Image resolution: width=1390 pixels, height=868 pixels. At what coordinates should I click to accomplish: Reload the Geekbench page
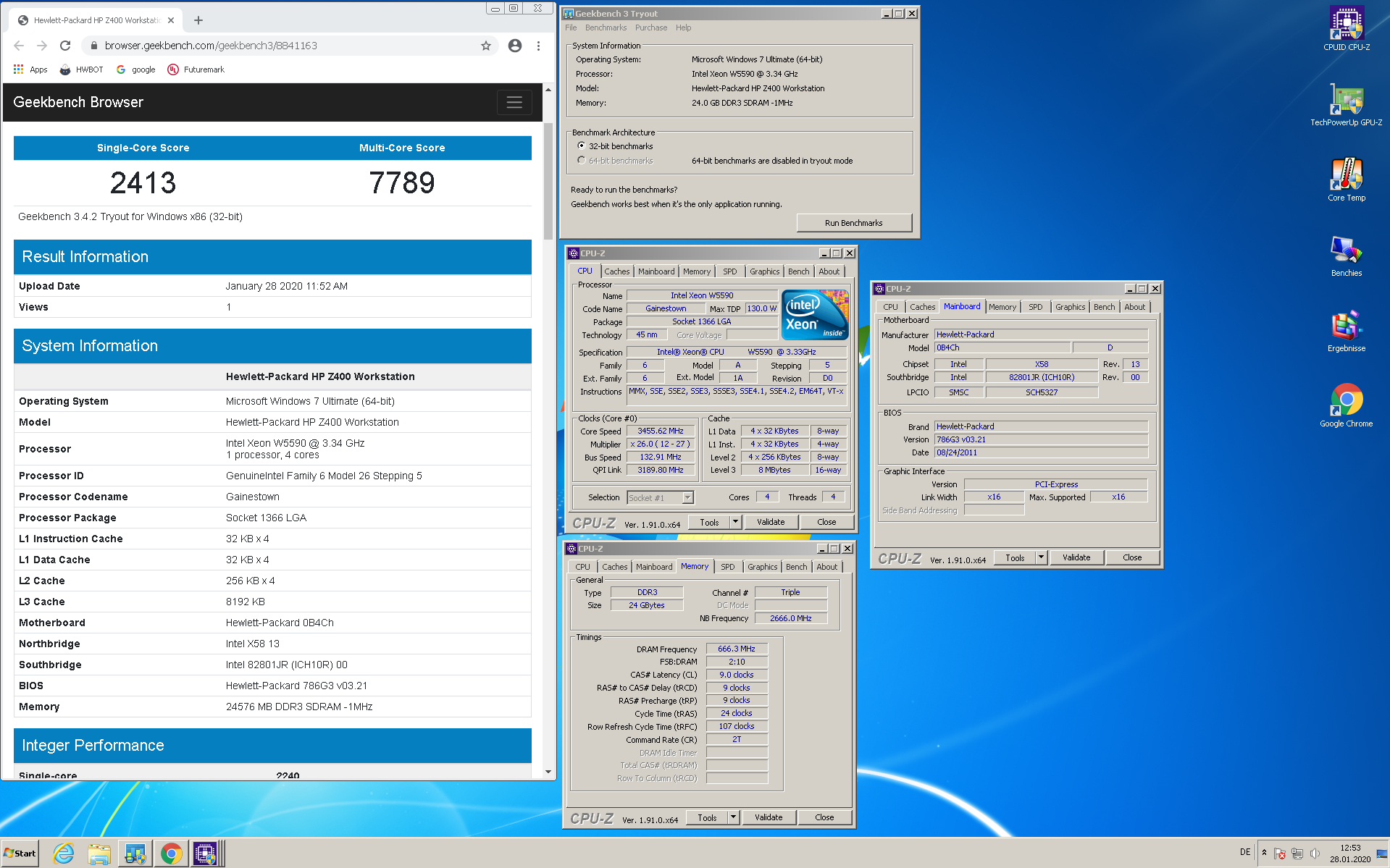pos(65,46)
